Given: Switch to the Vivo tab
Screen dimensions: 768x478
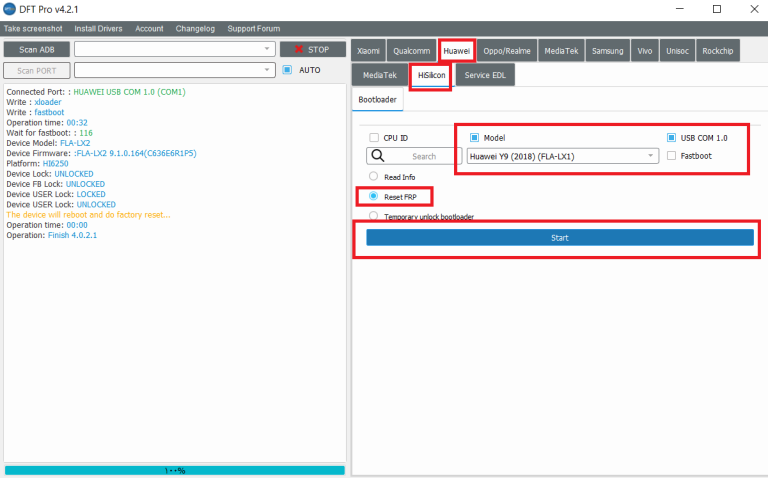Looking at the screenshot, I should click(x=645, y=50).
